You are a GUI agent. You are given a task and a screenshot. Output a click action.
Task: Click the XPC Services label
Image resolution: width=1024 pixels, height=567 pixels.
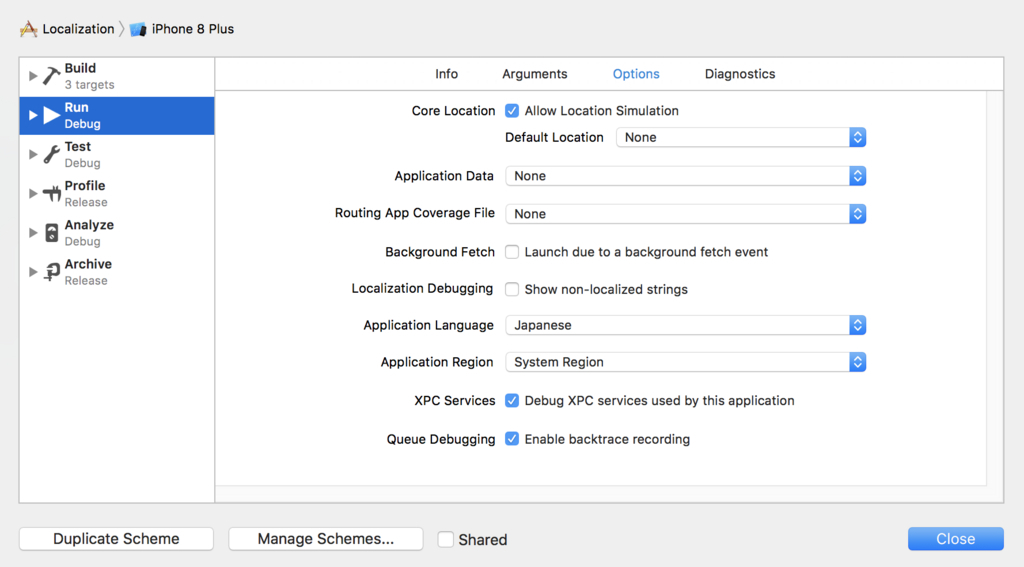[455, 400]
